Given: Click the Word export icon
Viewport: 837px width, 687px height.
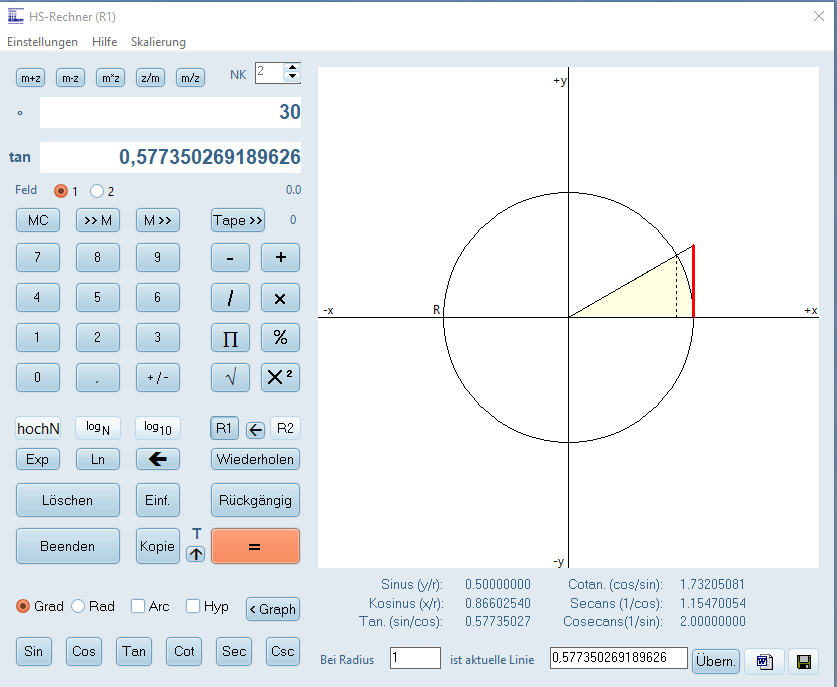Looking at the screenshot, I should (764, 662).
